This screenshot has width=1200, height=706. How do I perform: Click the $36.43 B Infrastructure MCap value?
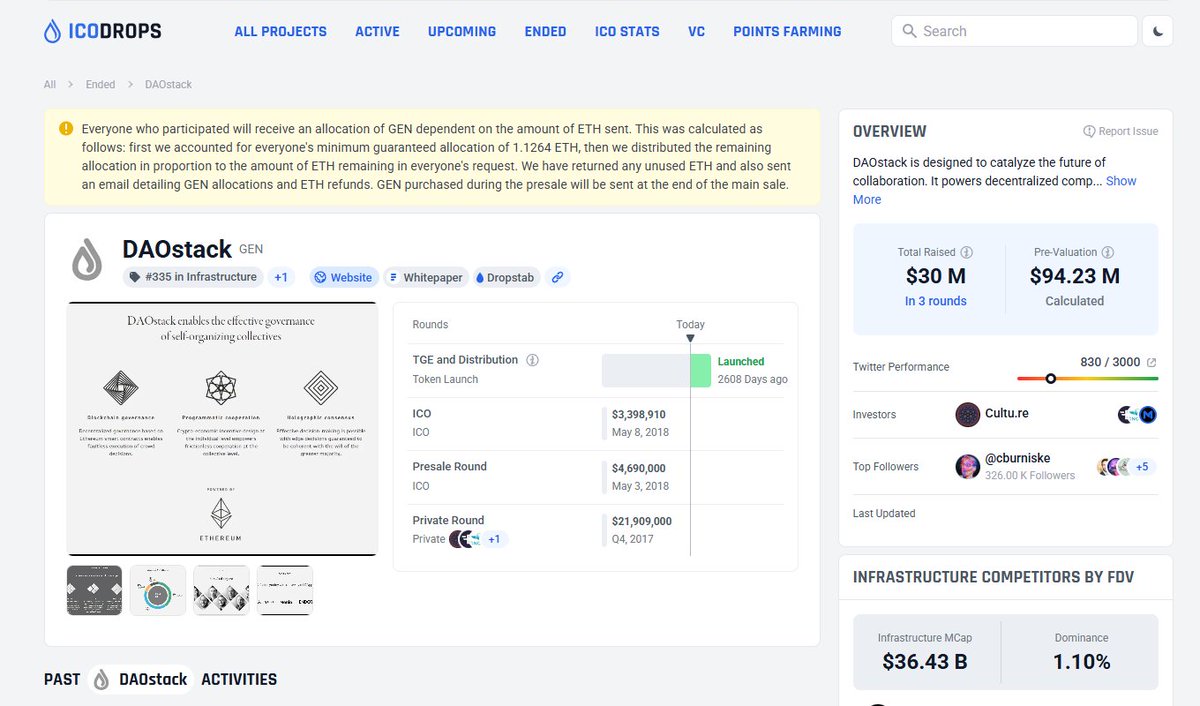point(924,661)
